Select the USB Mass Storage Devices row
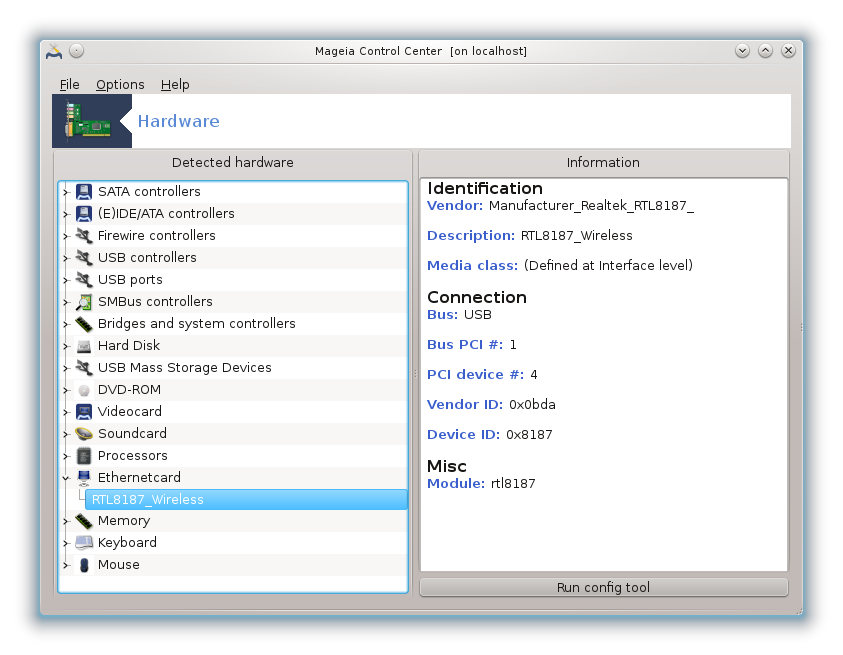The width and height of the screenshot is (843, 655). [x=233, y=368]
